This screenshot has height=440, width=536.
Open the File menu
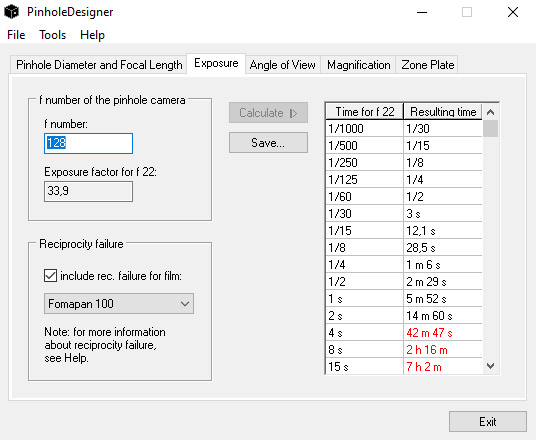pyautogui.click(x=16, y=35)
